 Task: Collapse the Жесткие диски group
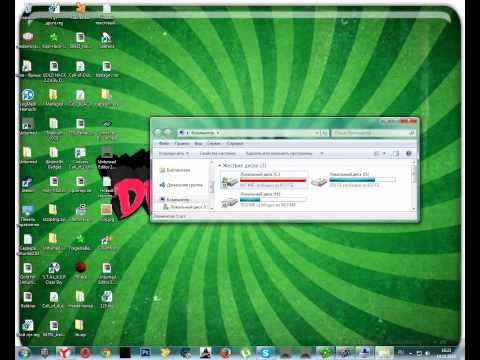coord(220,165)
